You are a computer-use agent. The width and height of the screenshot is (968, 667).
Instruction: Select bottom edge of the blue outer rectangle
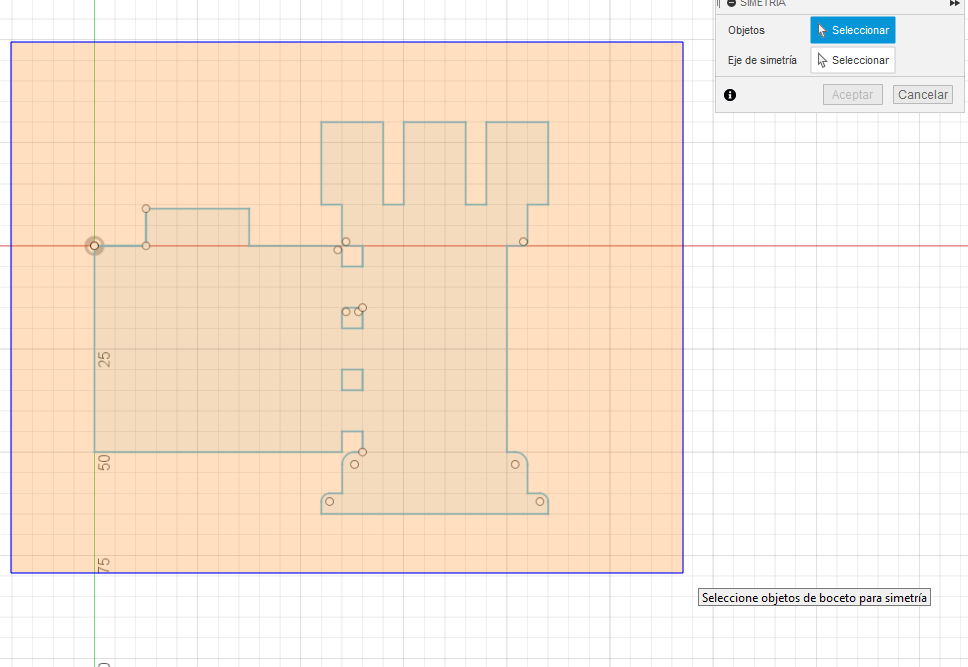click(347, 573)
